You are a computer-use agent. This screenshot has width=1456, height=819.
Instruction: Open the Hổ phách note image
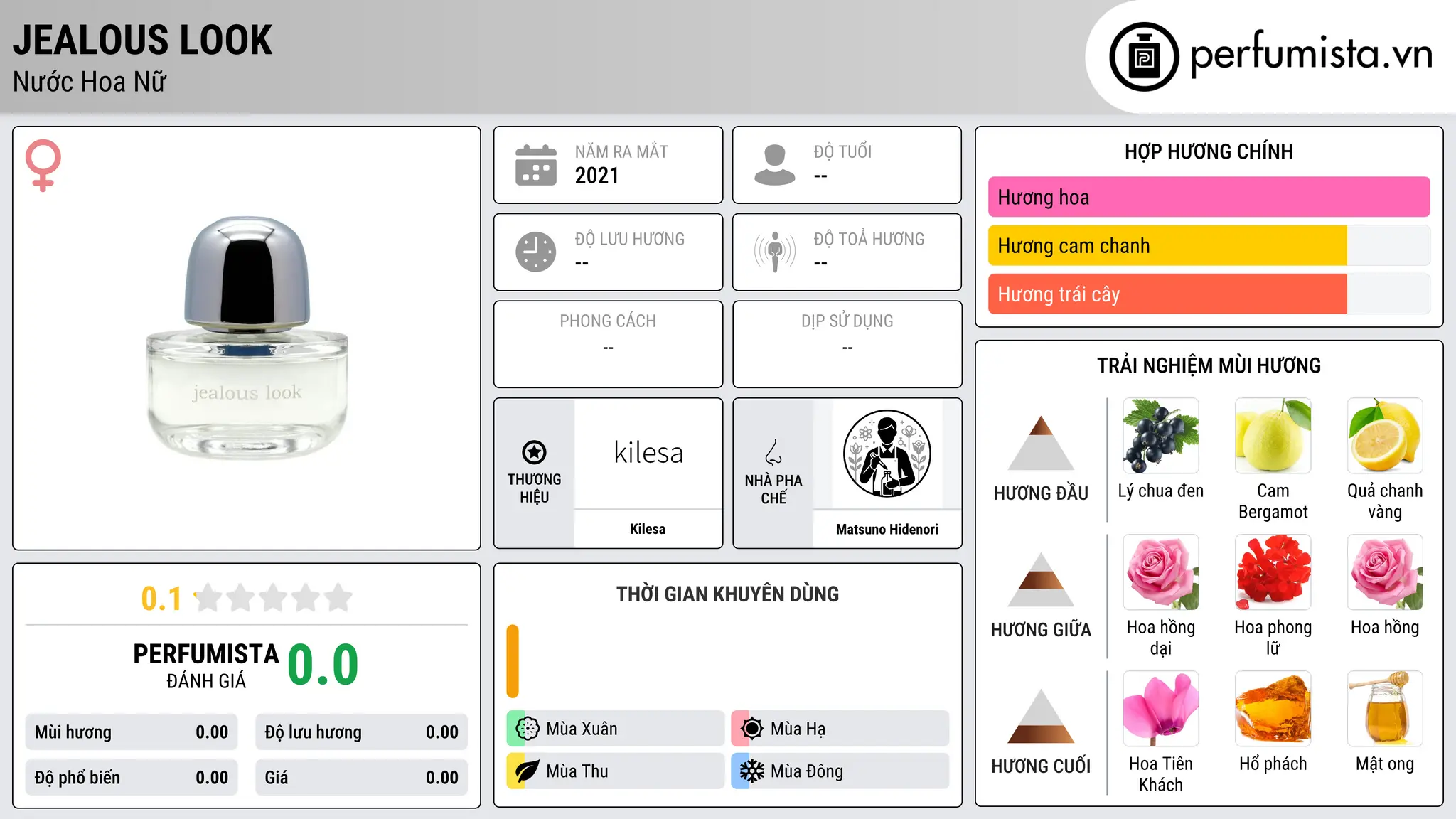point(1273,709)
